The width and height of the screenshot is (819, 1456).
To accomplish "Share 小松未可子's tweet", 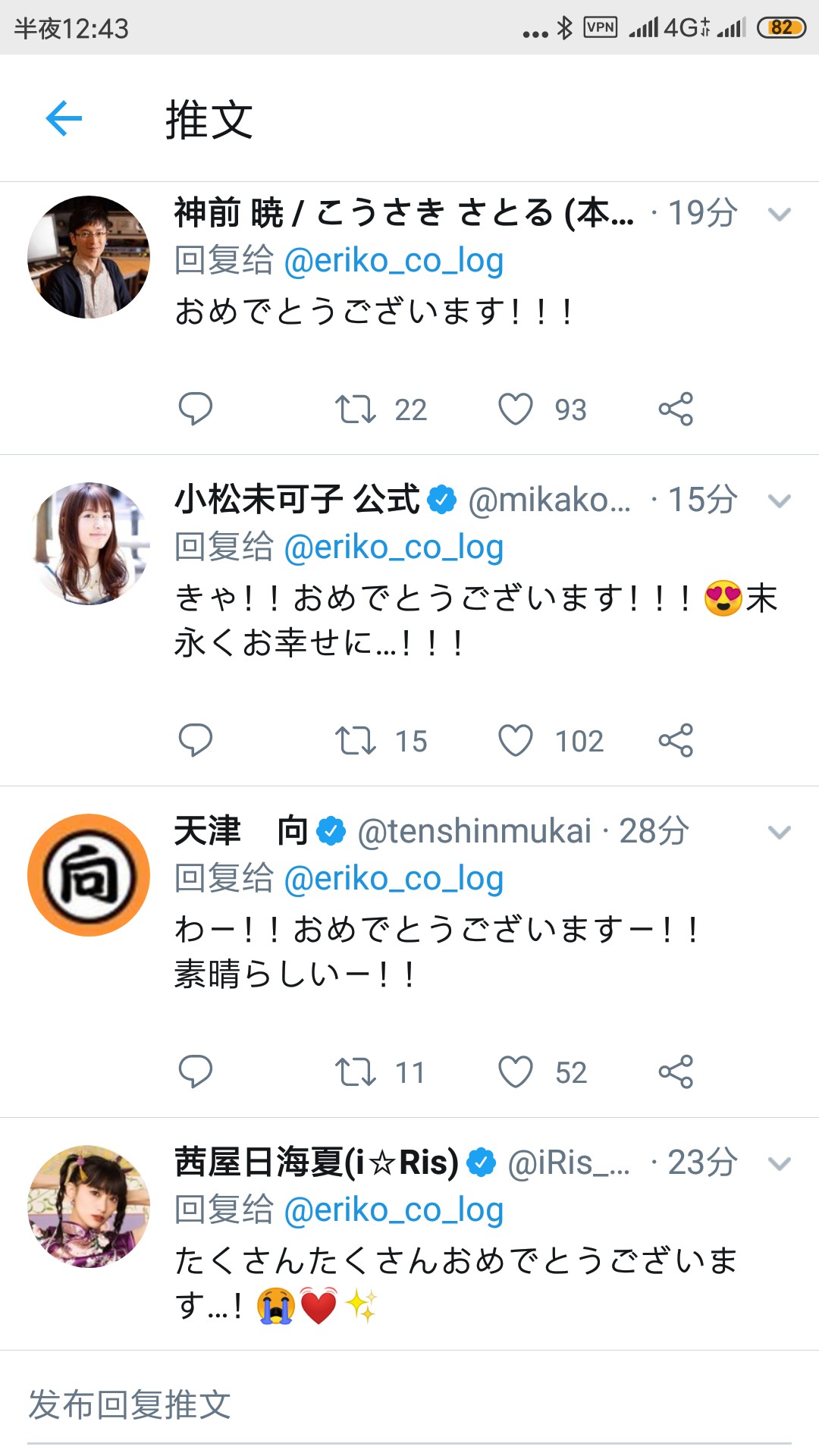I will tap(676, 740).
